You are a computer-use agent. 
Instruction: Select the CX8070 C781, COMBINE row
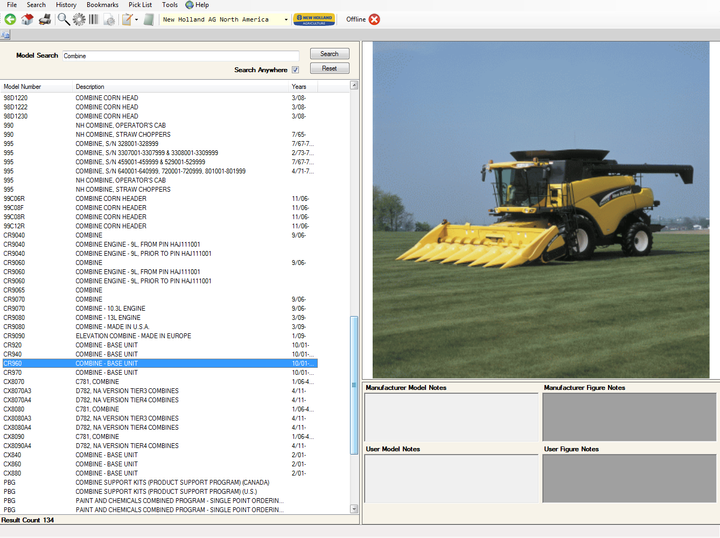[159, 382]
